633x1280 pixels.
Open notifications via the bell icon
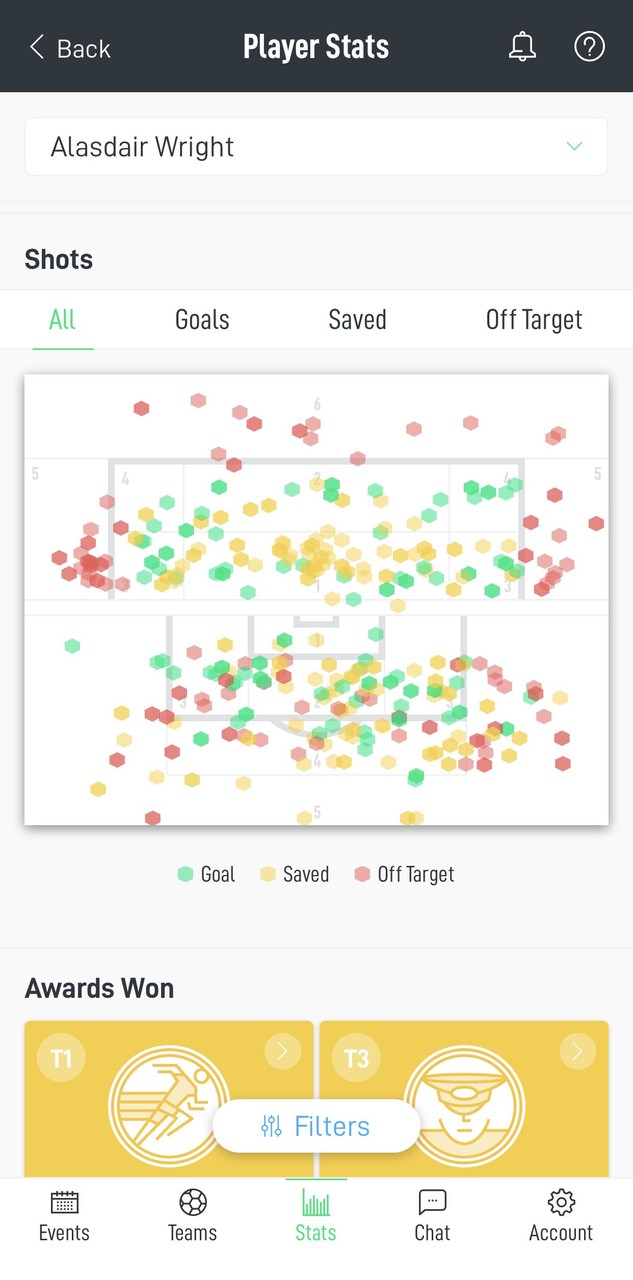coord(521,46)
